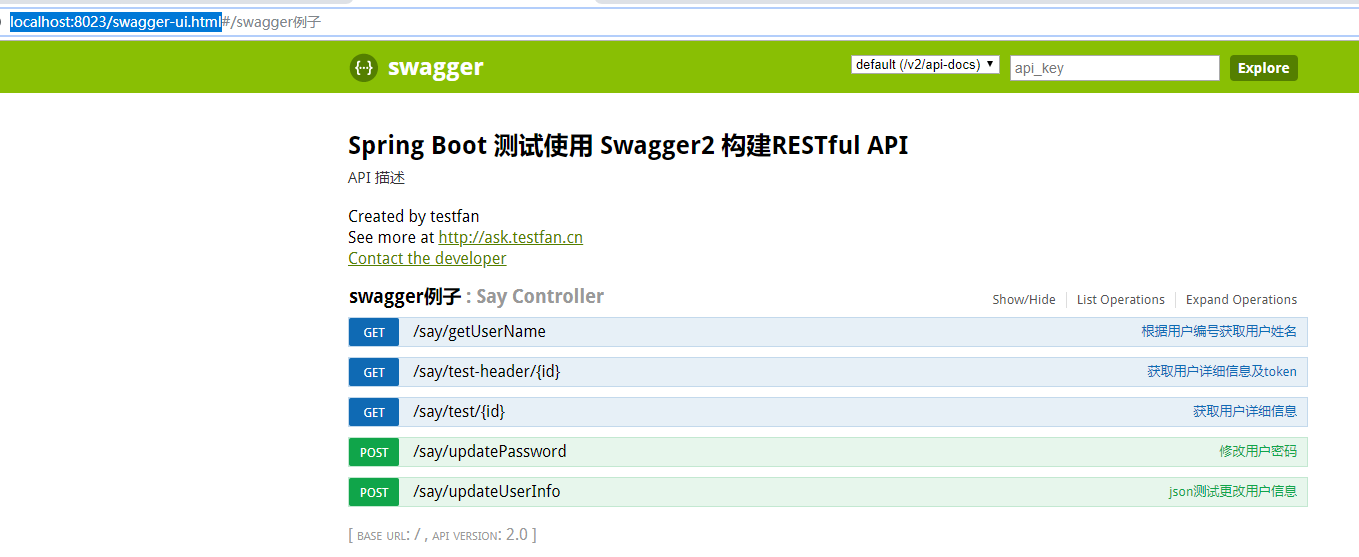Screen dimensions: 1359x557
Task: Open the http://ask.testfan.cn link
Action: tap(510, 237)
